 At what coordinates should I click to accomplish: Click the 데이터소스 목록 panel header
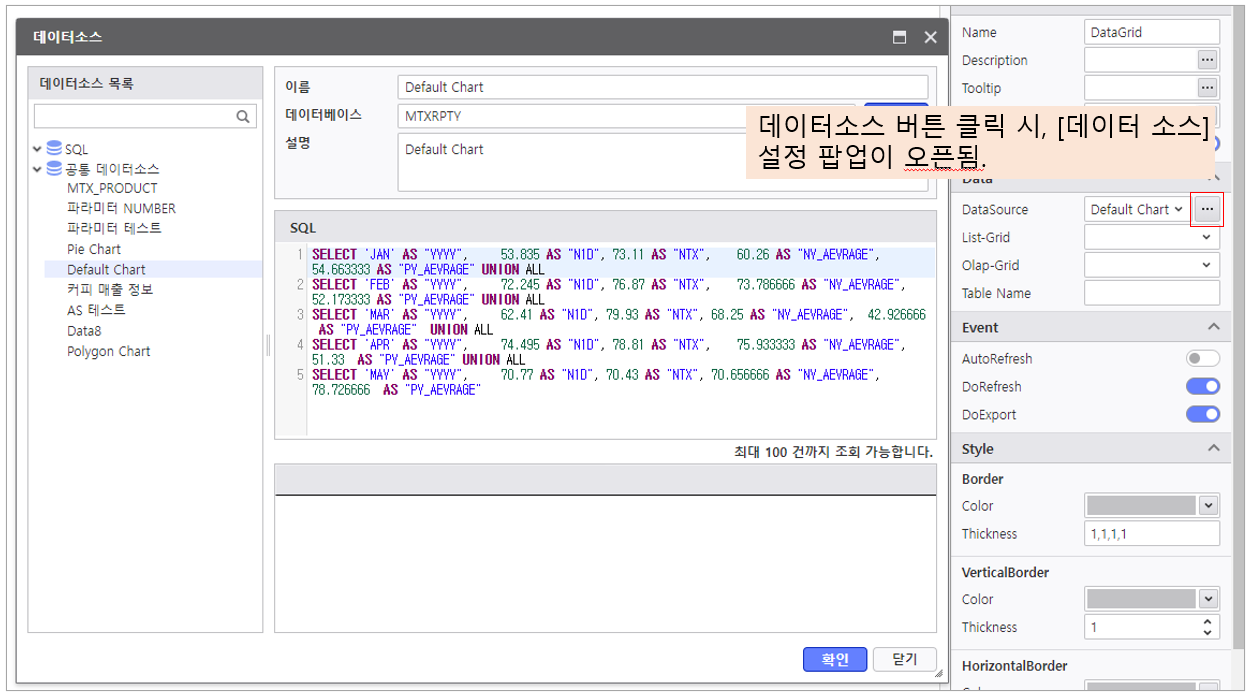tap(145, 84)
